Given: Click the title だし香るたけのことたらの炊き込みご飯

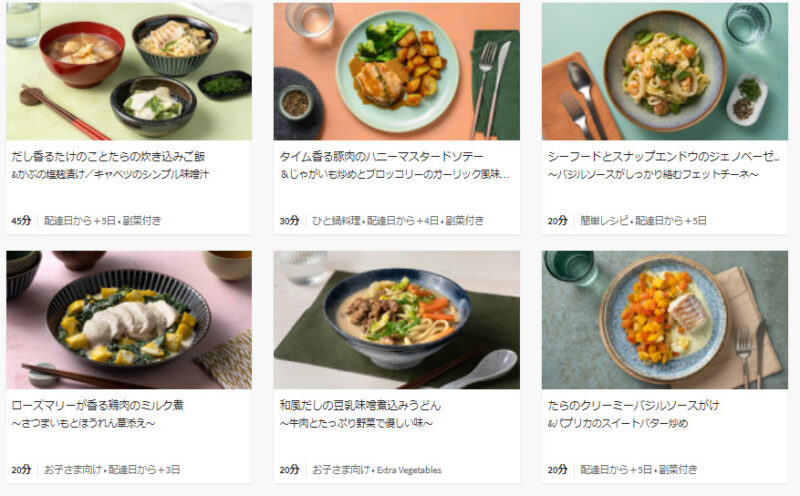Looking at the screenshot, I should (x=108, y=157).
